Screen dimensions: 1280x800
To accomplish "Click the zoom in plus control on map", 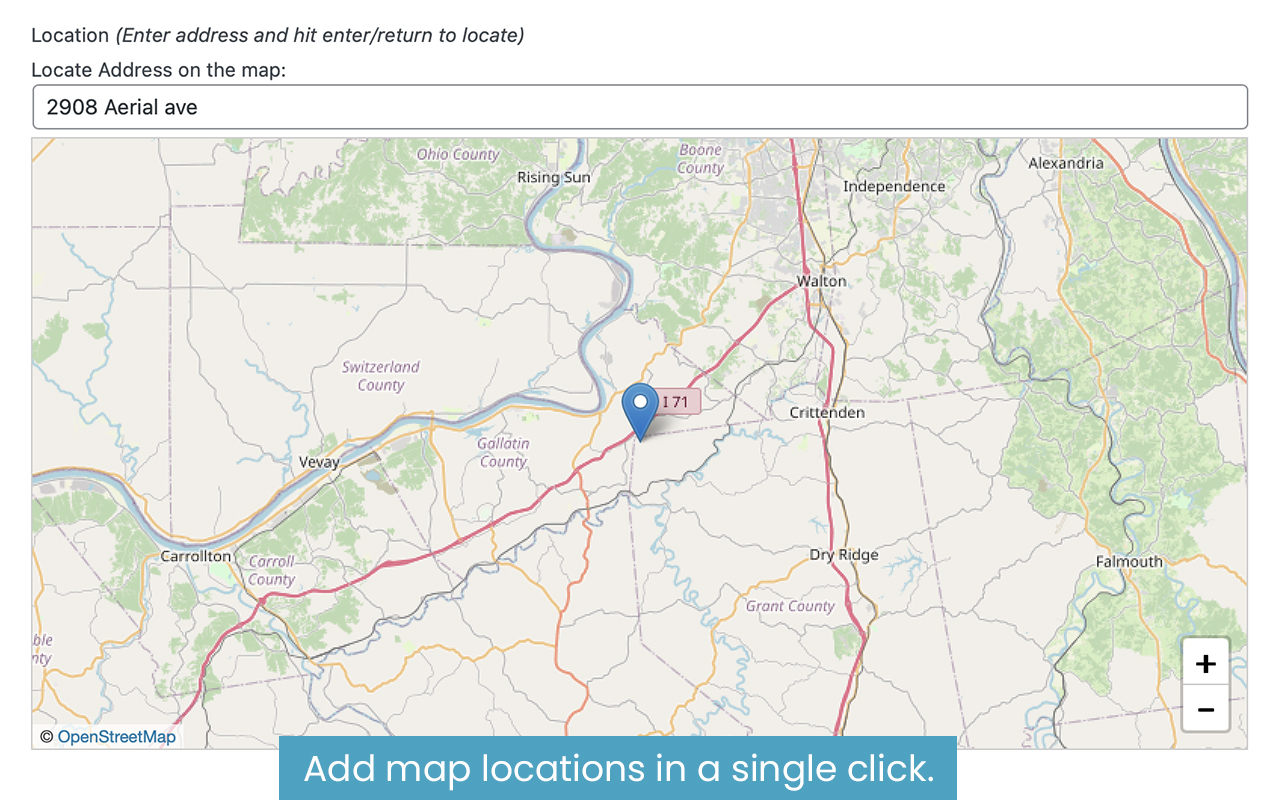I will click(1205, 661).
